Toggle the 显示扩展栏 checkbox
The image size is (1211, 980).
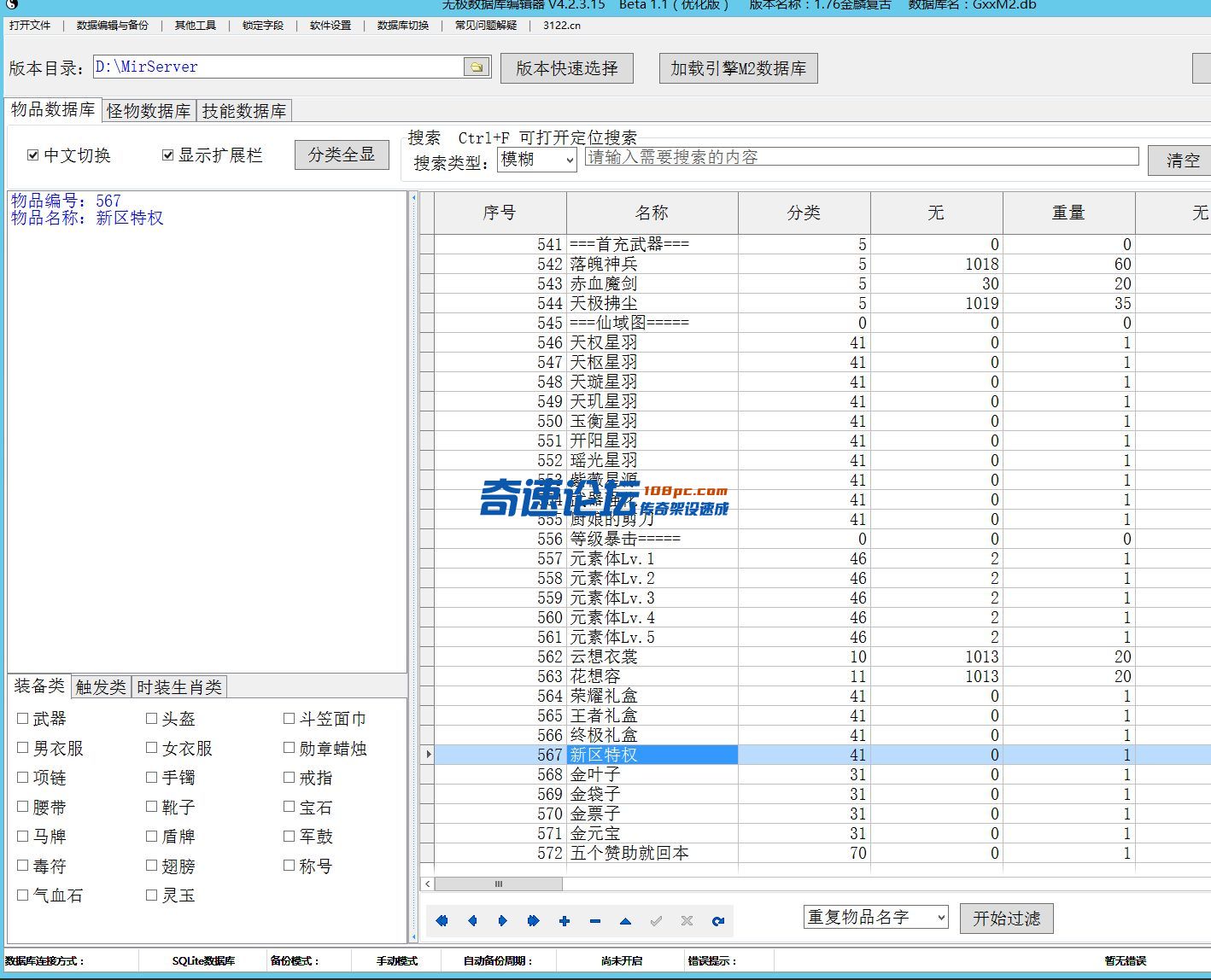(167, 155)
